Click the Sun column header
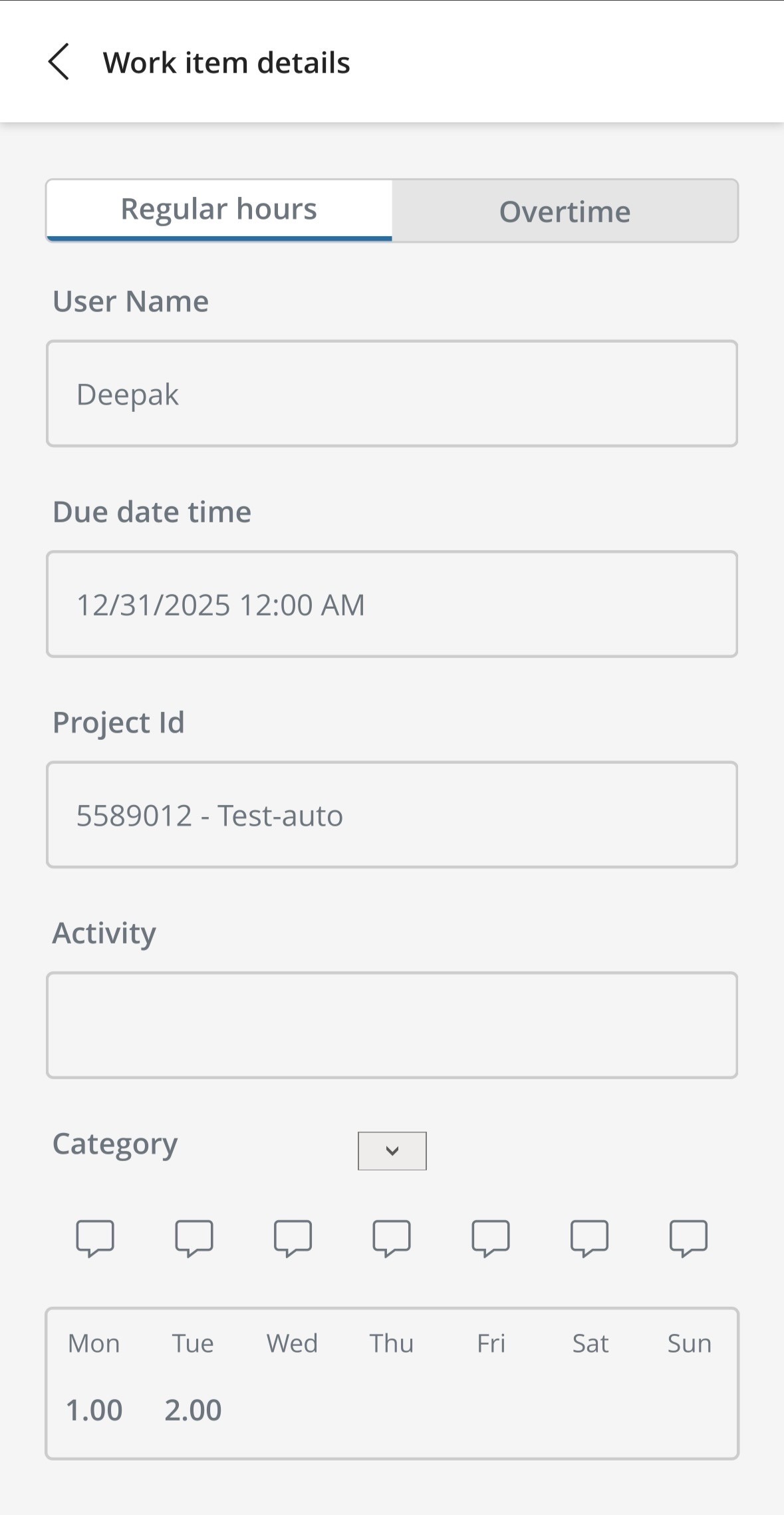 (x=689, y=1343)
